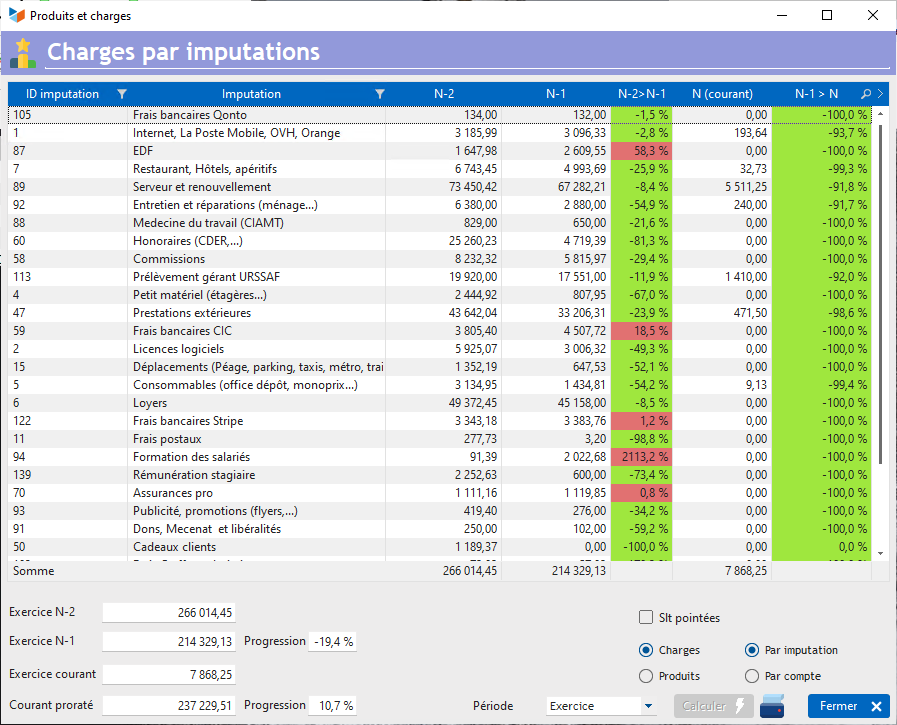Sort by the N-2 column header
Image resolution: width=897 pixels, height=725 pixels.
444,94
